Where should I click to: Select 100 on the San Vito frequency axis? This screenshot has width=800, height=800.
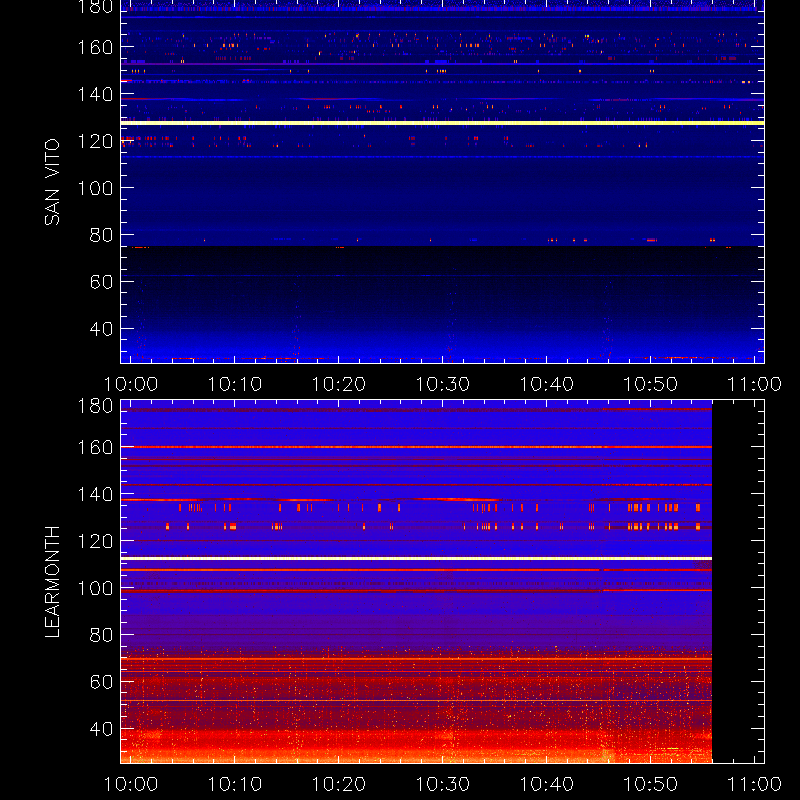pos(95,188)
